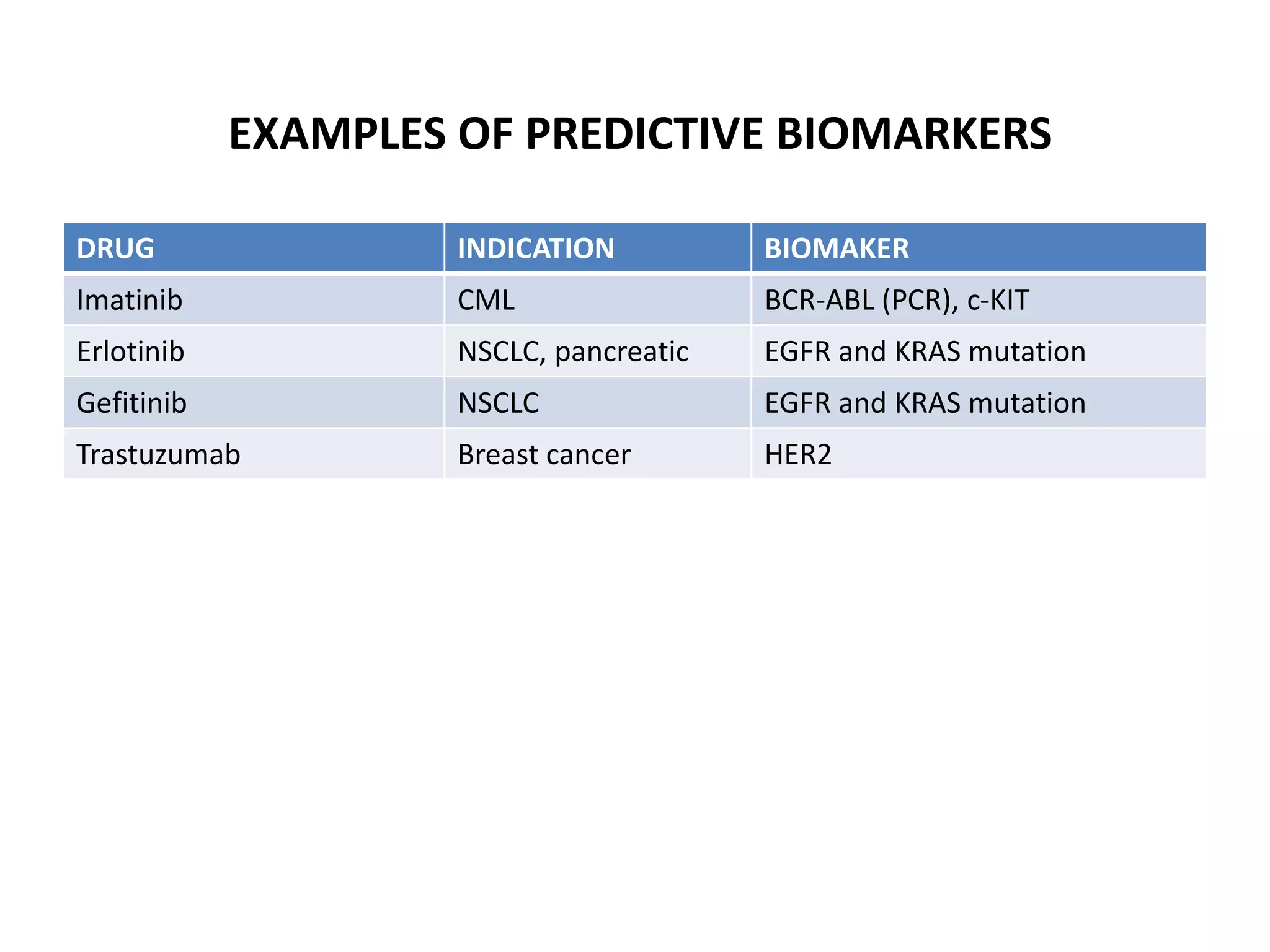Click the NSCLC, pancreatic indication cell
Viewport: 1270px width, 952px height.
pyautogui.click(x=572, y=352)
